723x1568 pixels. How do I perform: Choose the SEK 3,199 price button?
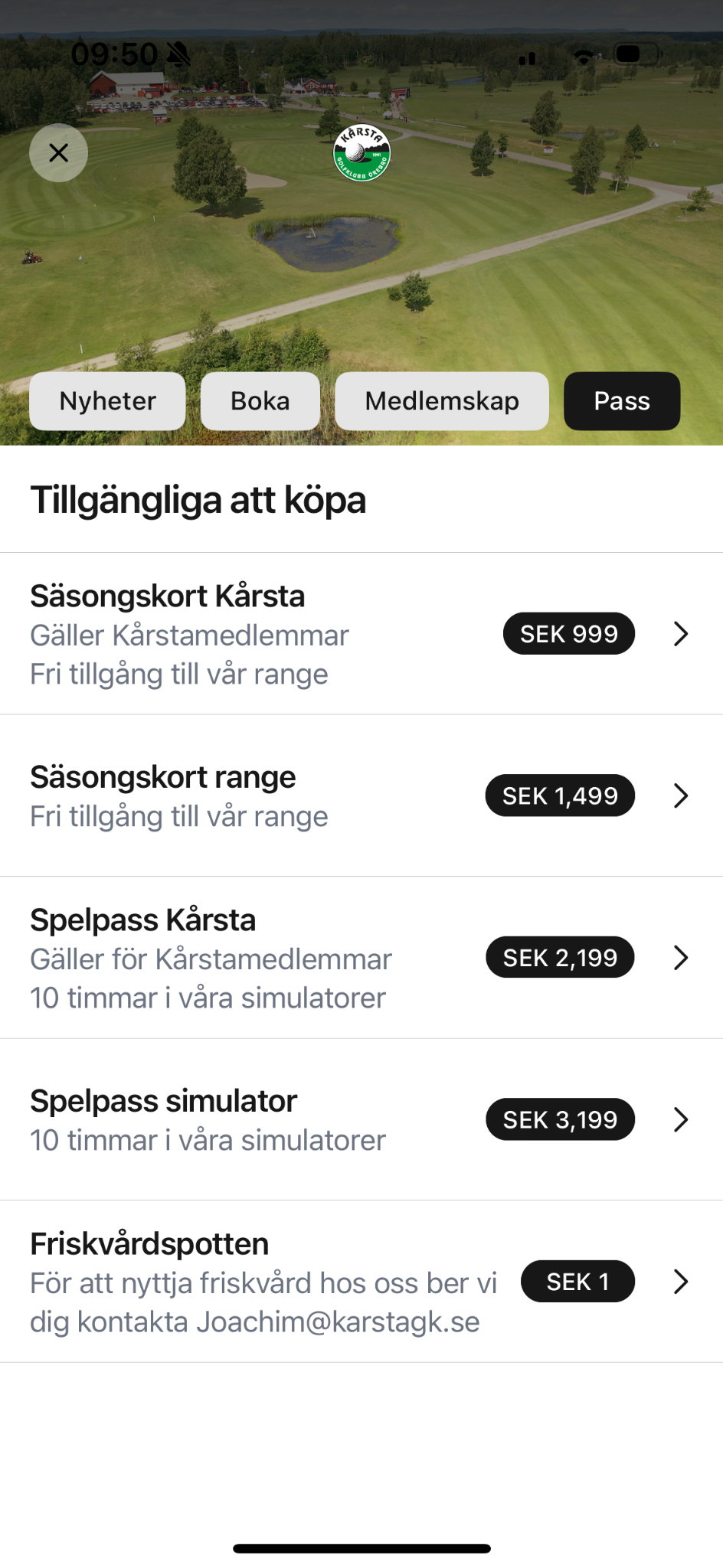(560, 1120)
